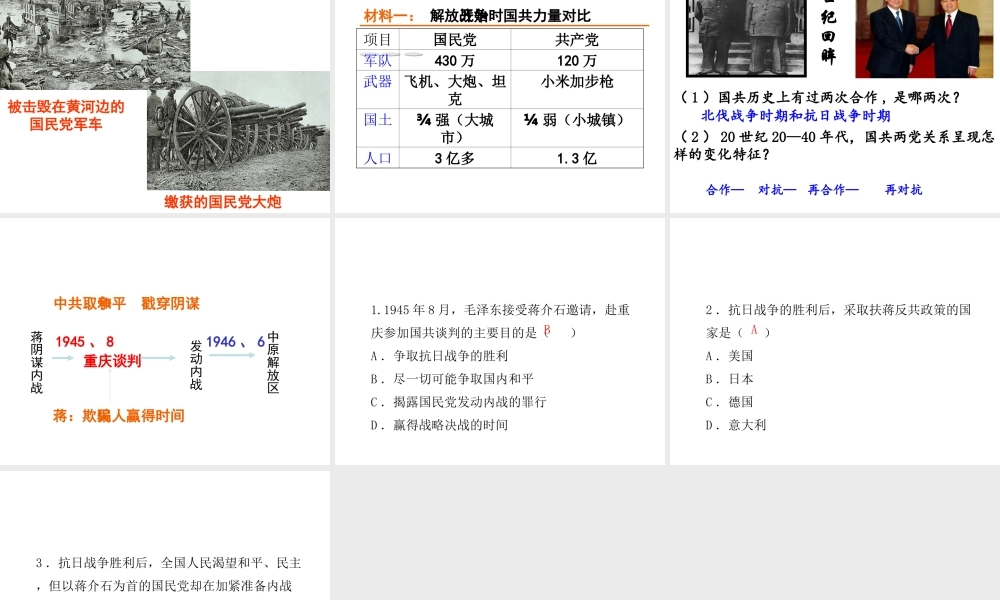Click option A 美国

[x=730, y=356]
